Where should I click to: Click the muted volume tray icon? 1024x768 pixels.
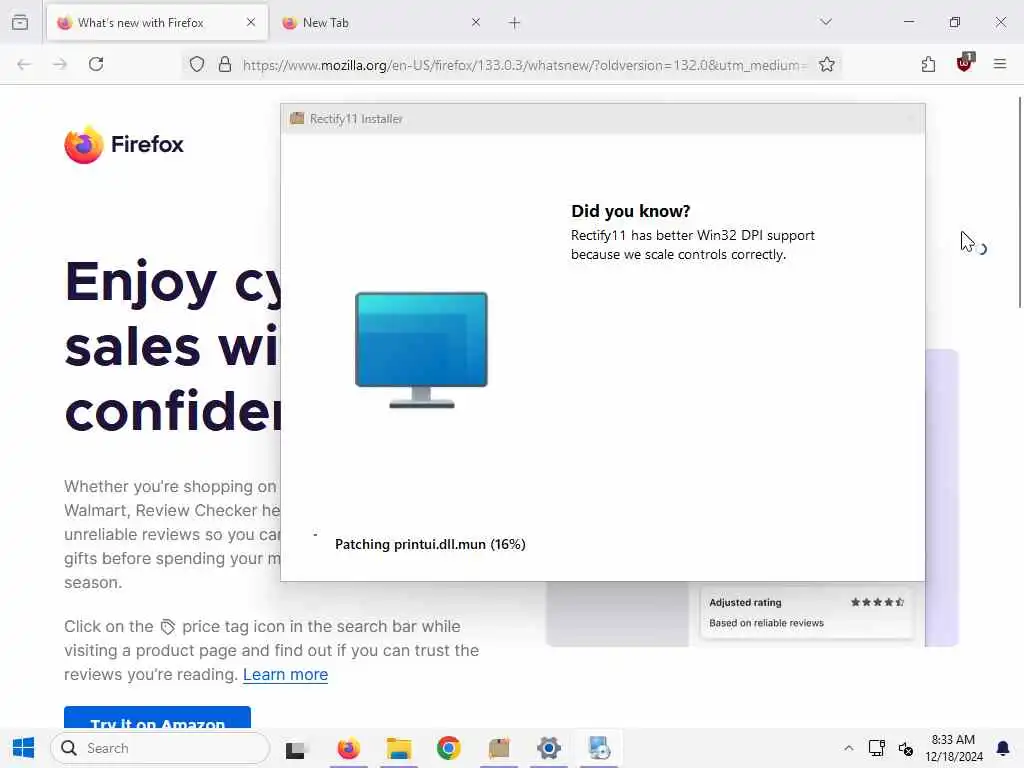tap(905, 748)
